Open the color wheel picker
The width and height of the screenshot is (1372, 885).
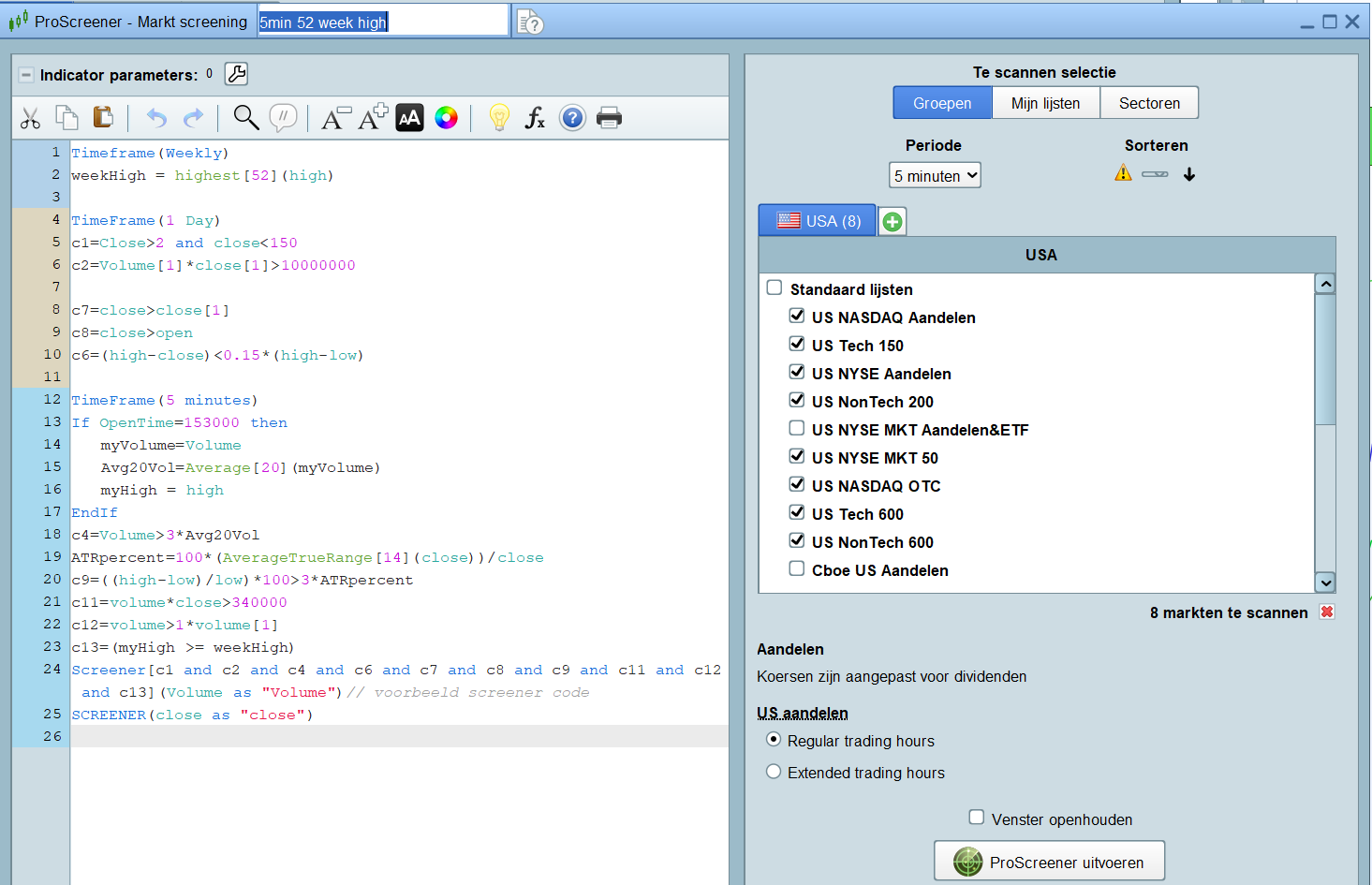click(447, 118)
